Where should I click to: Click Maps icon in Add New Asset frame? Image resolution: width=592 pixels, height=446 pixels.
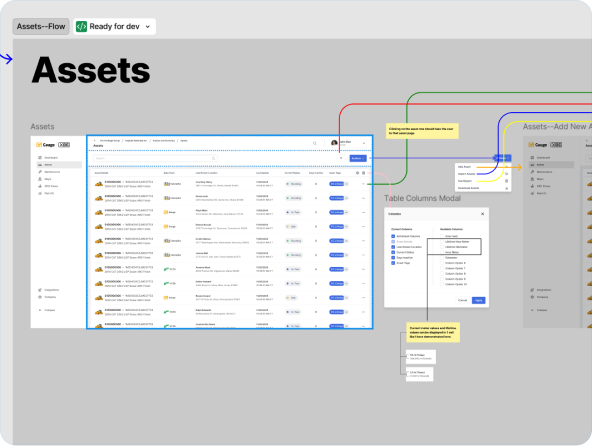click(532, 179)
